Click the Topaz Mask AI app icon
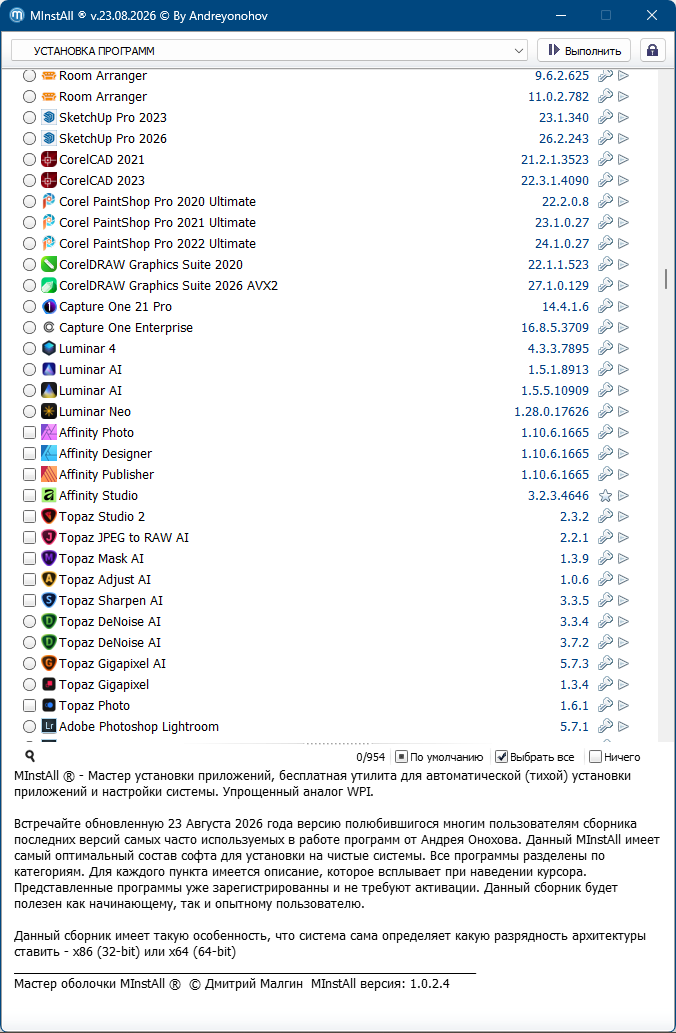This screenshot has height=1033, width=676. (49, 558)
